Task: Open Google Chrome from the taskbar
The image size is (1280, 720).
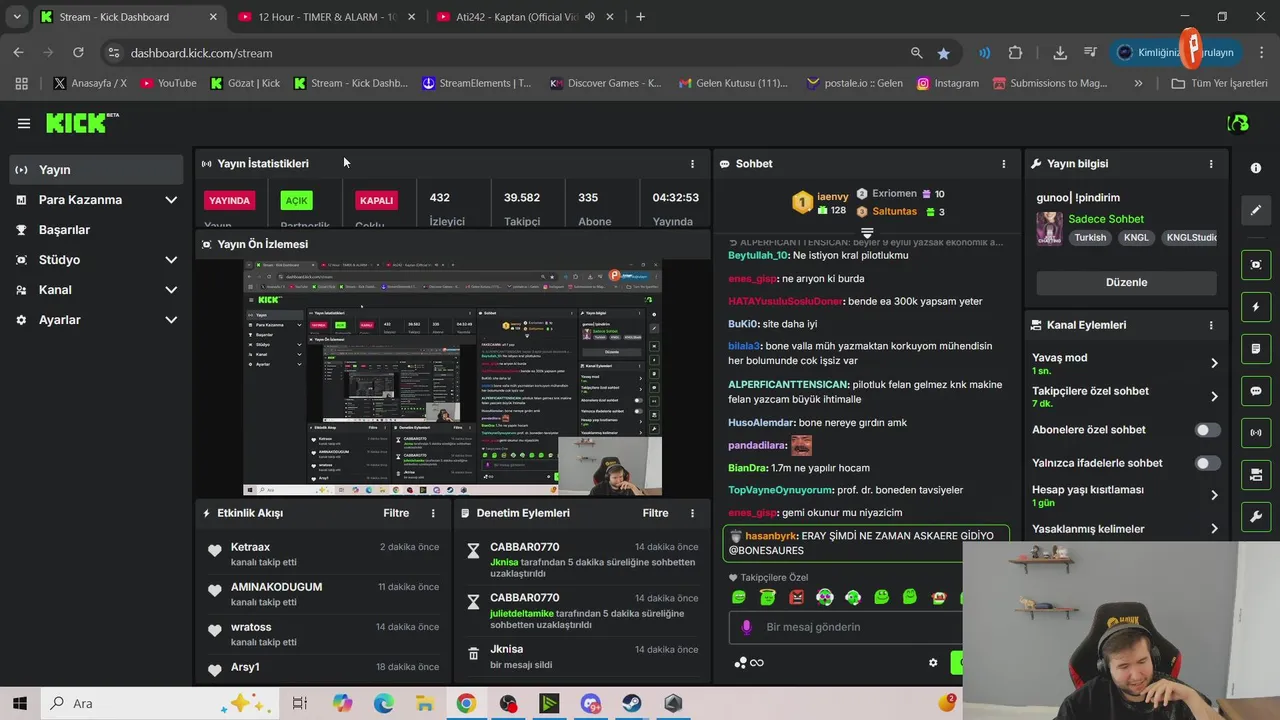Action: (x=466, y=703)
